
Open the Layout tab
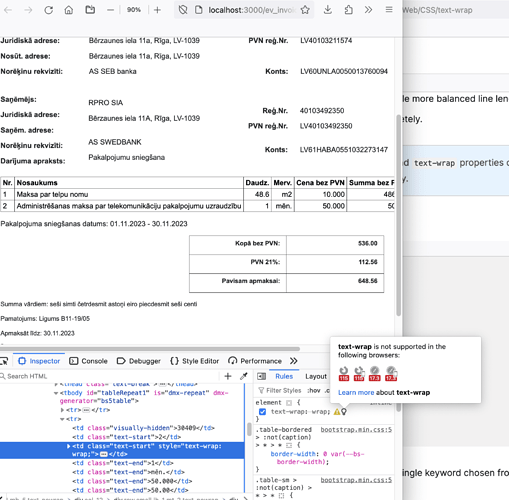pos(316,376)
